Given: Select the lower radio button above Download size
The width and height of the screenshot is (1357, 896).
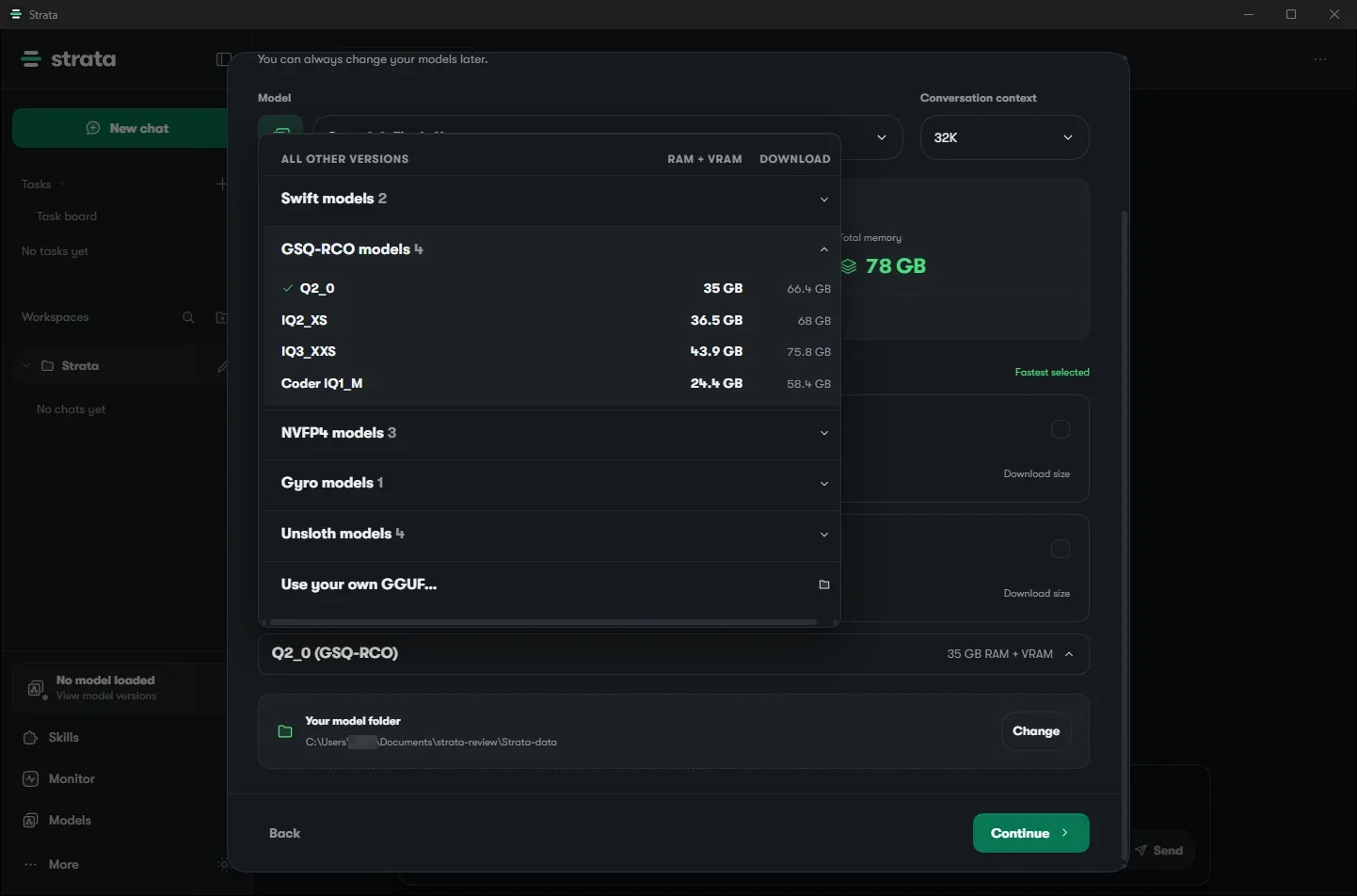Looking at the screenshot, I should [x=1061, y=549].
